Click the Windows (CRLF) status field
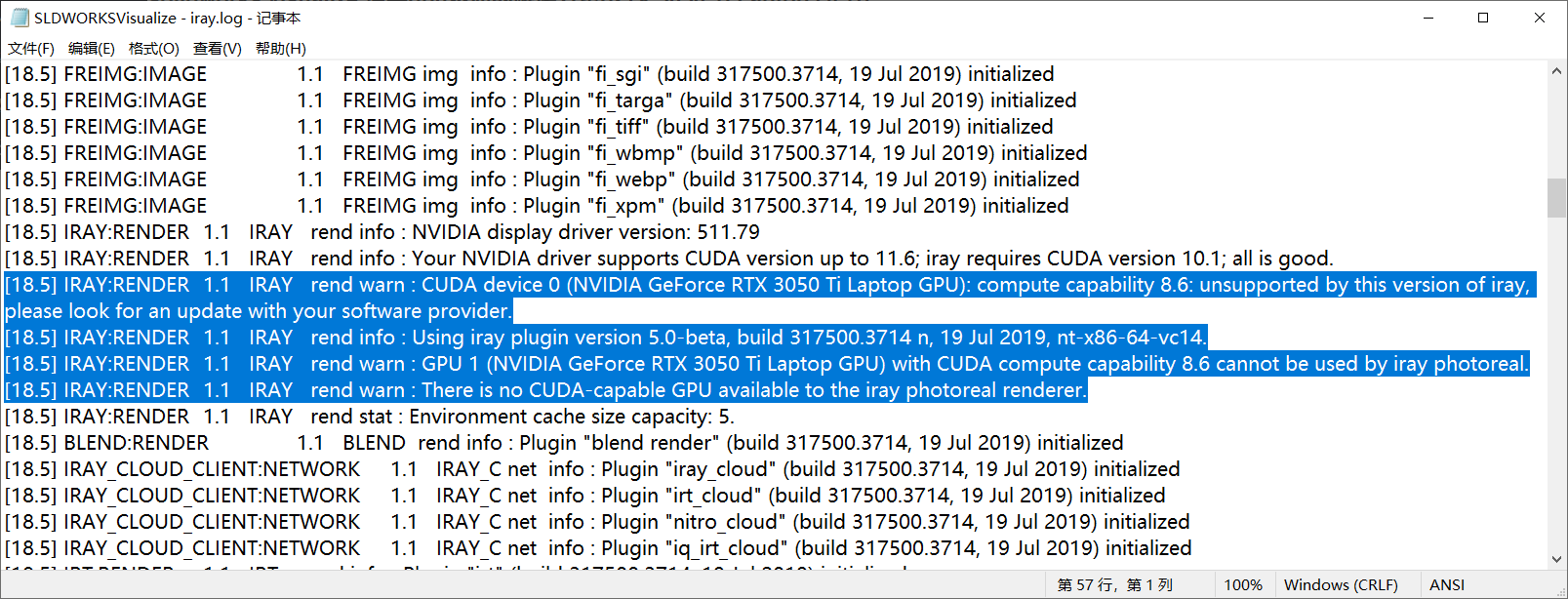1568x599 pixels. click(x=1341, y=585)
